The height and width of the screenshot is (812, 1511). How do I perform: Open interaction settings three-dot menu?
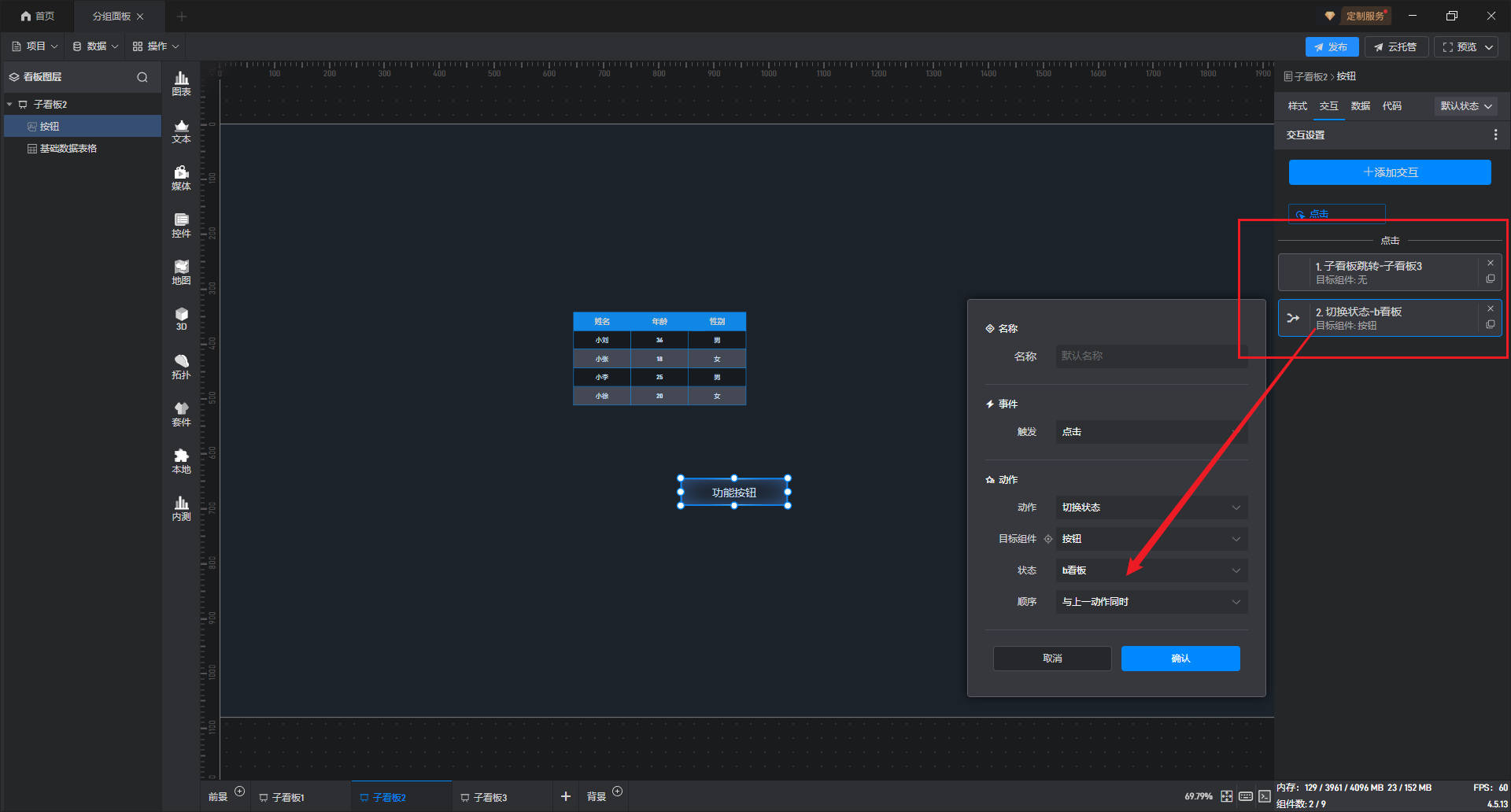pos(1495,135)
